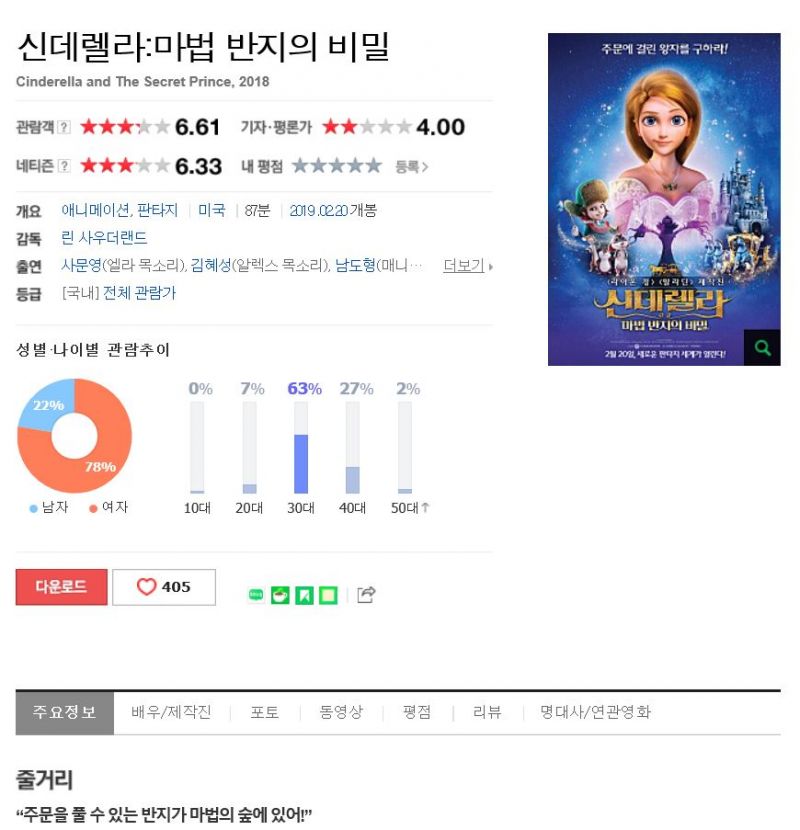The height and width of the screenshot is (830, 800).
Task: Open the share arrow icon
Action: click(x=366, y=595)
